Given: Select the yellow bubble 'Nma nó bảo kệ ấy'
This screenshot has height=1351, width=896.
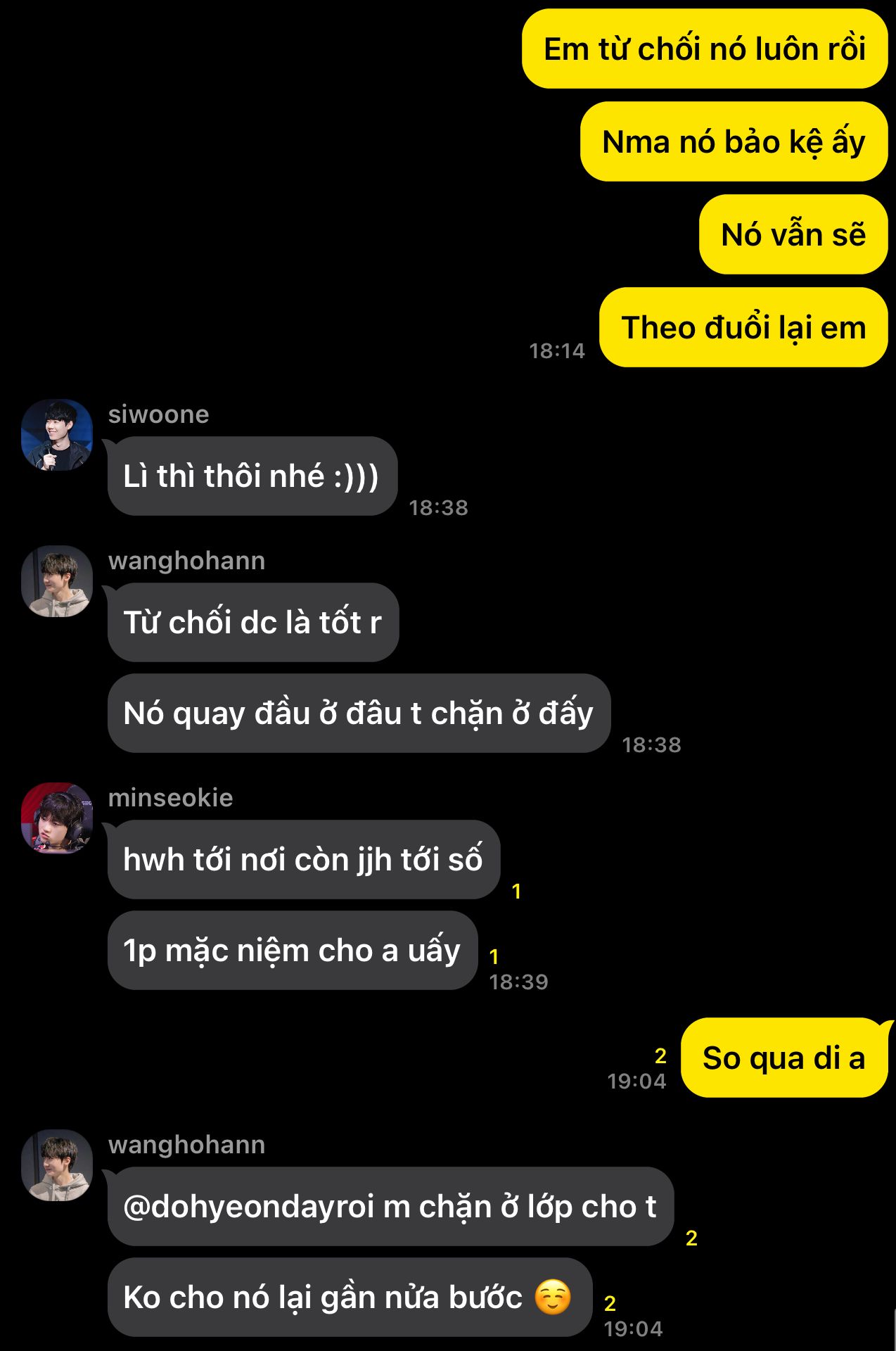Looking at the screenshot, I should point(734,141).
